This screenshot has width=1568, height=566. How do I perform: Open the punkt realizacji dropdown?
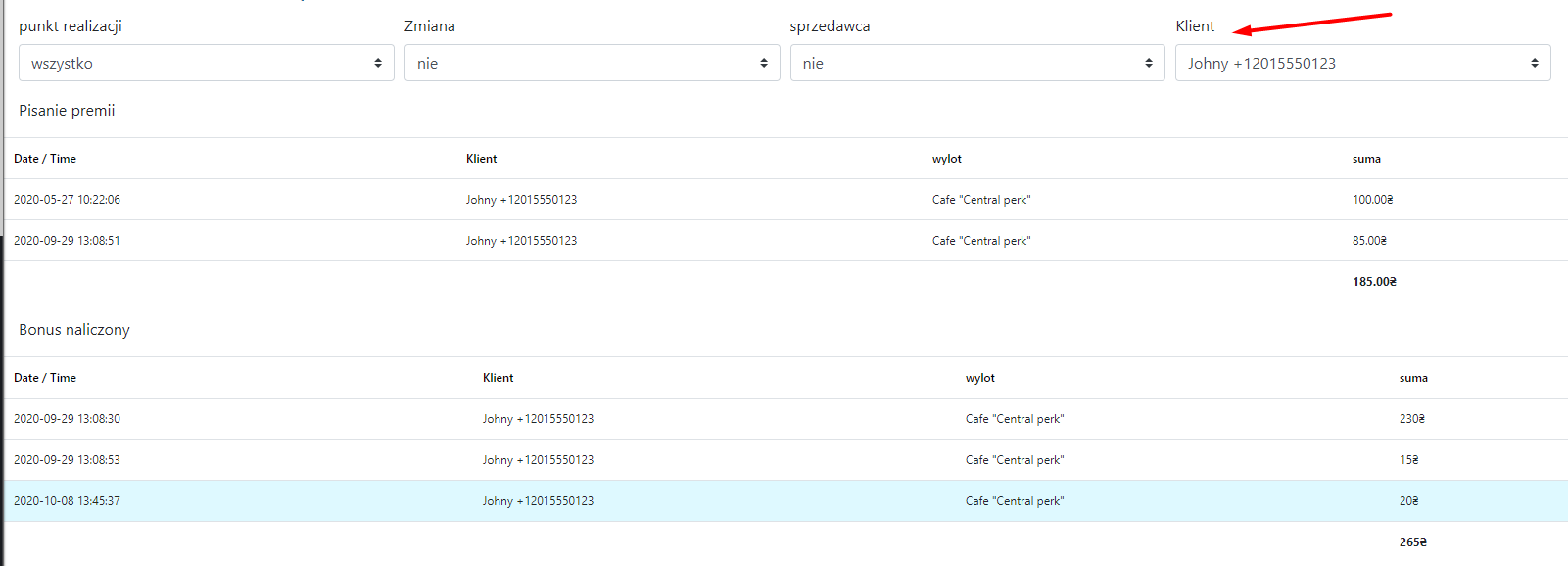pos(206,63)
